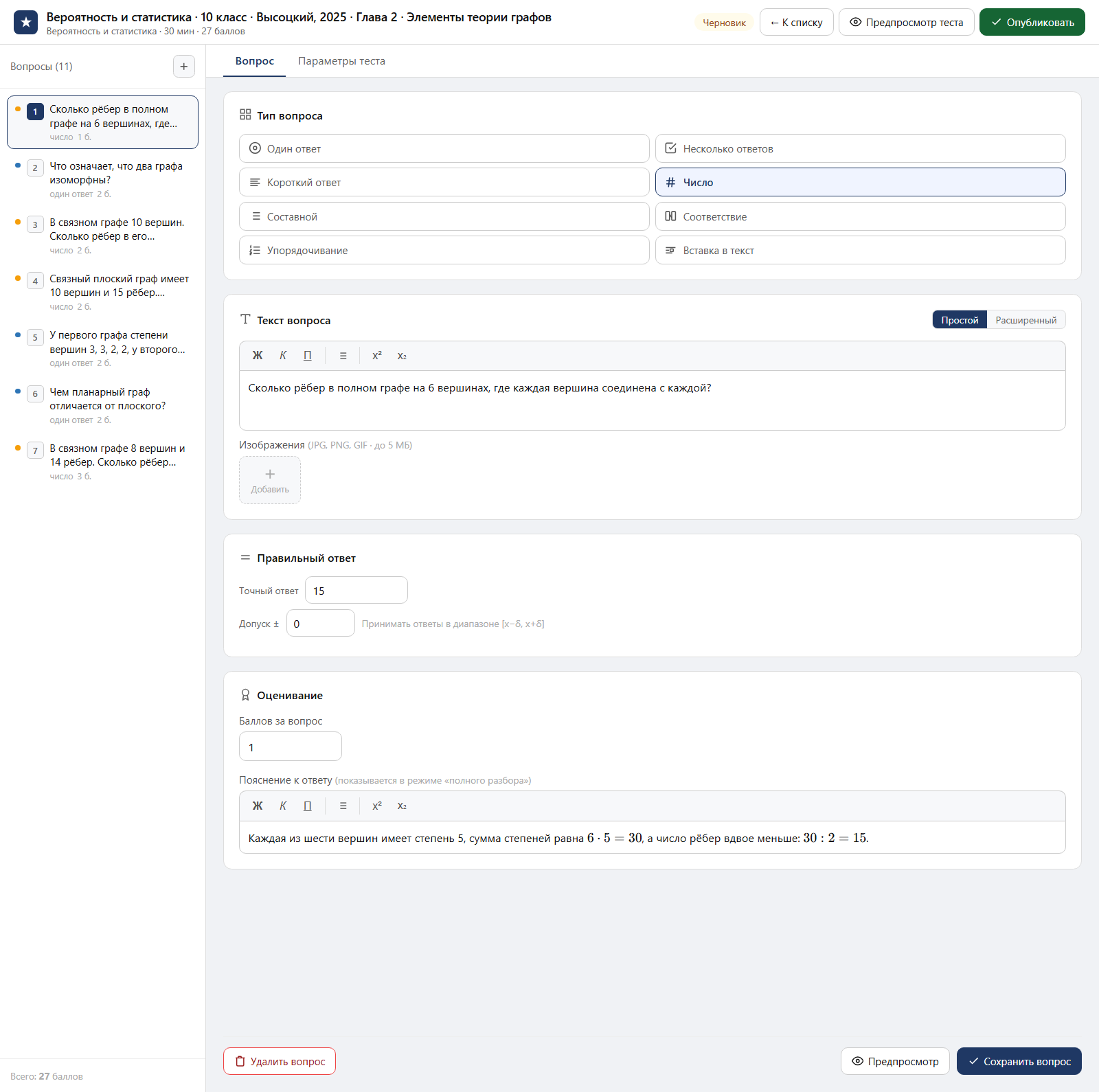Toggle underline in question text toolbar
The image size is (1099, 1092).
[x=308, y=356]
